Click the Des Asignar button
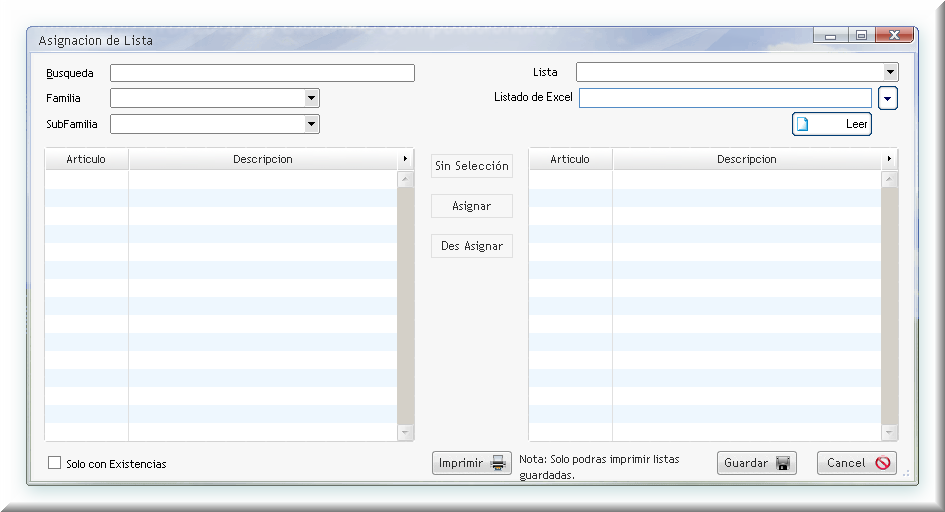Viewport: 945px width, 512px height. [x=472, y=246]
